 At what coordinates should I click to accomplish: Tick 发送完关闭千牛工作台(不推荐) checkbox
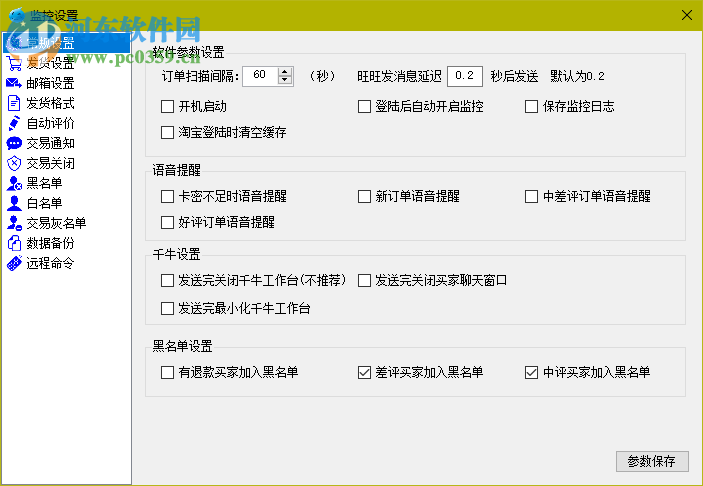click(167, 281)
